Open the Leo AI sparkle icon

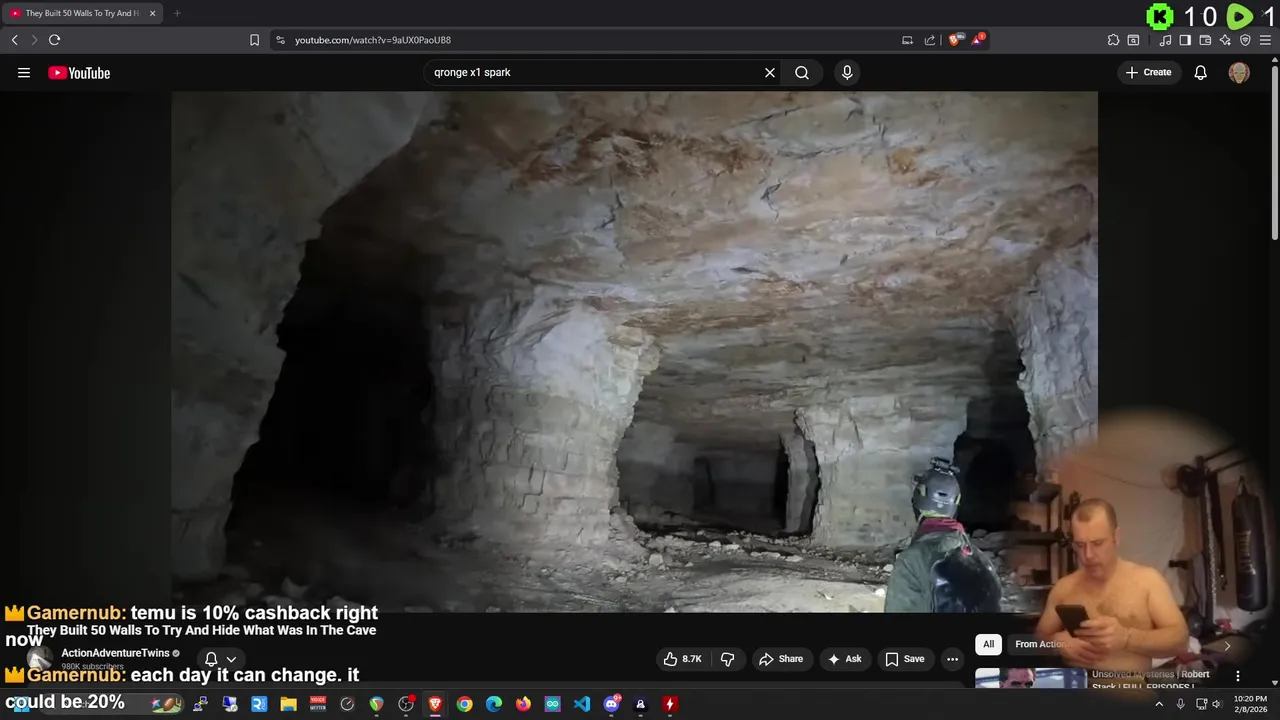pos(1225,40)
